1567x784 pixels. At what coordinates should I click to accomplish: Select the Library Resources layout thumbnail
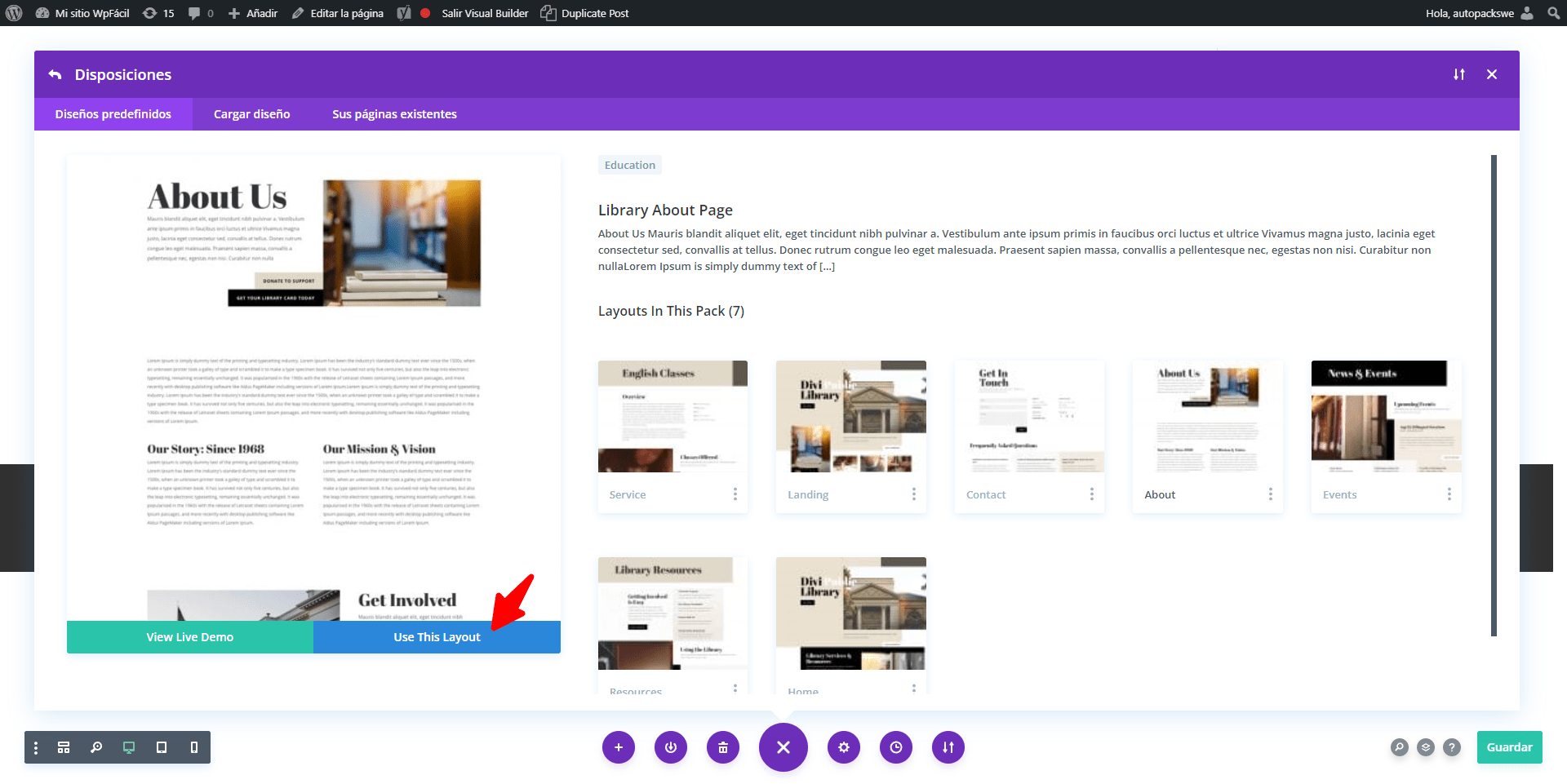pyautogui.click(x=673, y=613)
